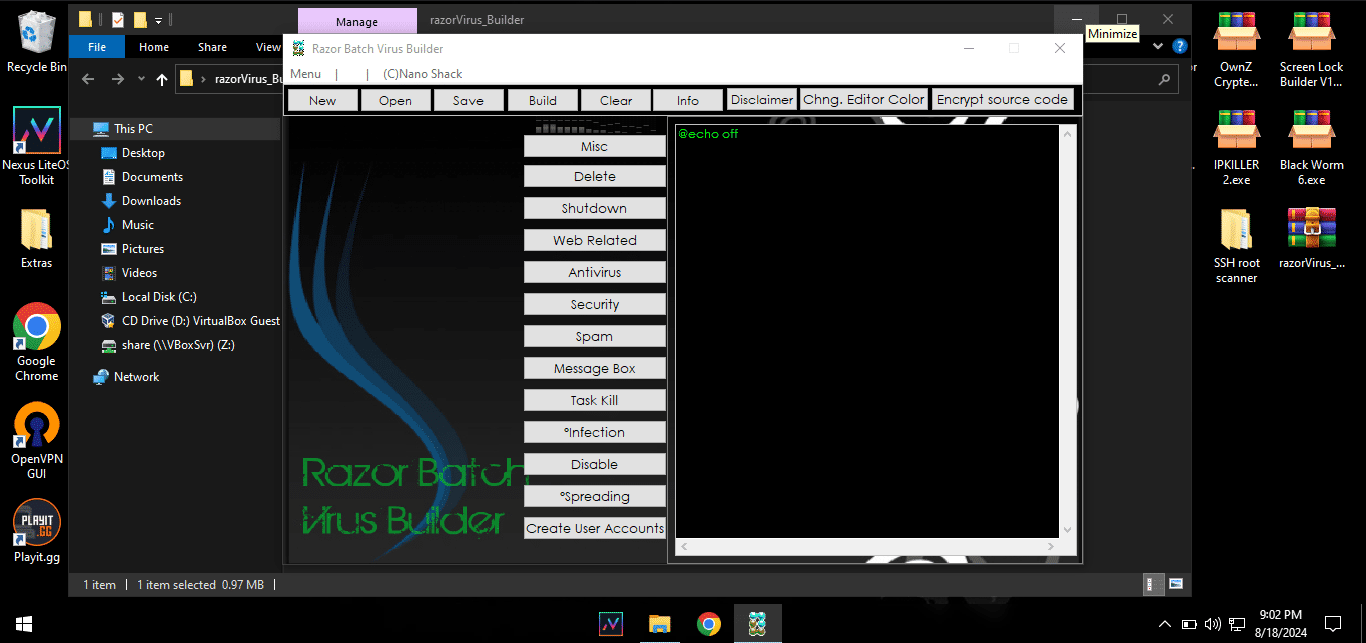This screenshot has width=1366, height=643.
Task: Select the Black Worm 6.exe archive icon
Action: pyautogui.click(x=1312, y=147)
